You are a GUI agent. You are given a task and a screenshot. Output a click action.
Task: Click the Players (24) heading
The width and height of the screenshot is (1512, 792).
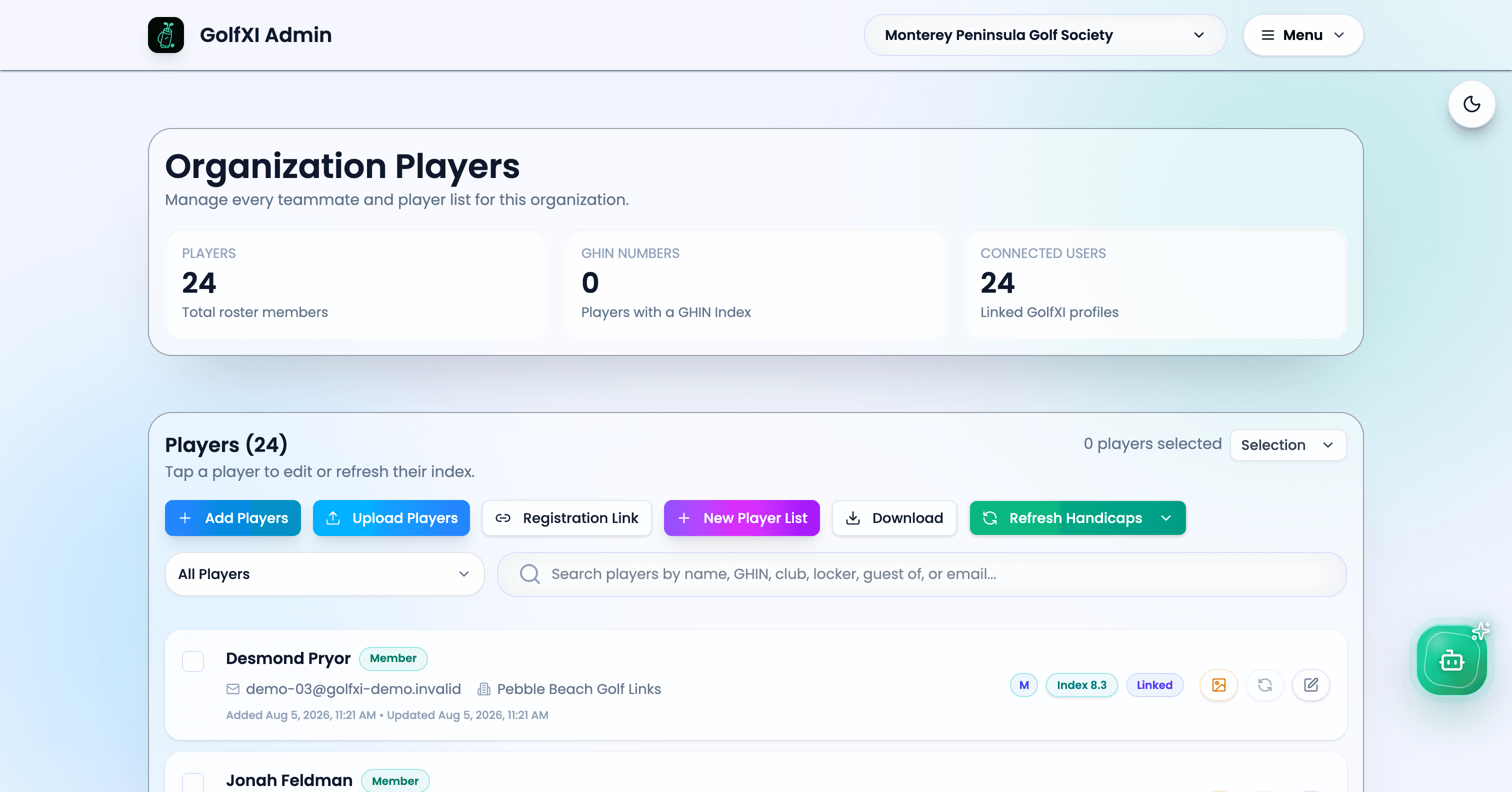click(x=226, y=444)
